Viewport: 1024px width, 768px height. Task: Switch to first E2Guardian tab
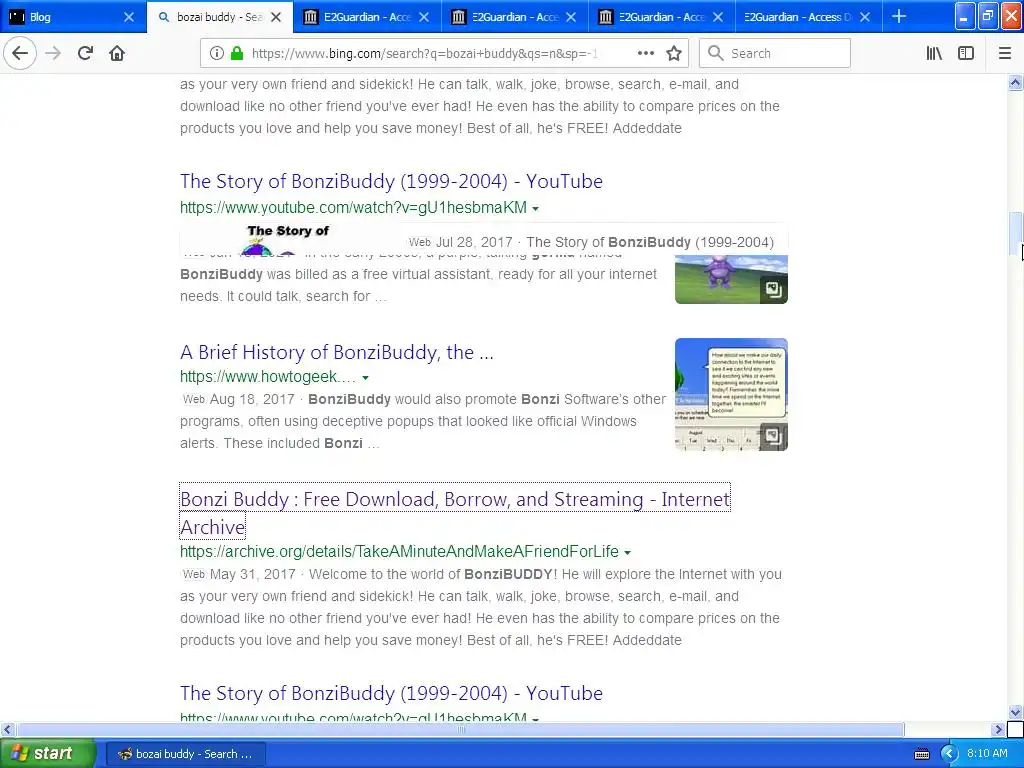point(367,17)
